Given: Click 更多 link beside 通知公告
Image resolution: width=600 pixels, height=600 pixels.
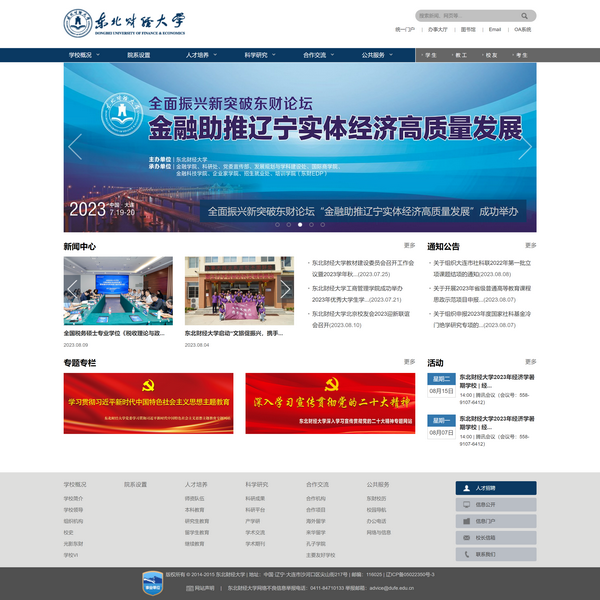Looking at the screenshot, I should pyautogui.click(x=530, y=245).
